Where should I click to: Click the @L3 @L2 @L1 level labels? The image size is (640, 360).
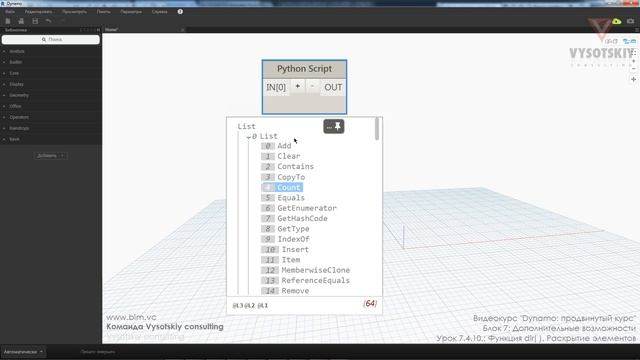tap(250, 305)
